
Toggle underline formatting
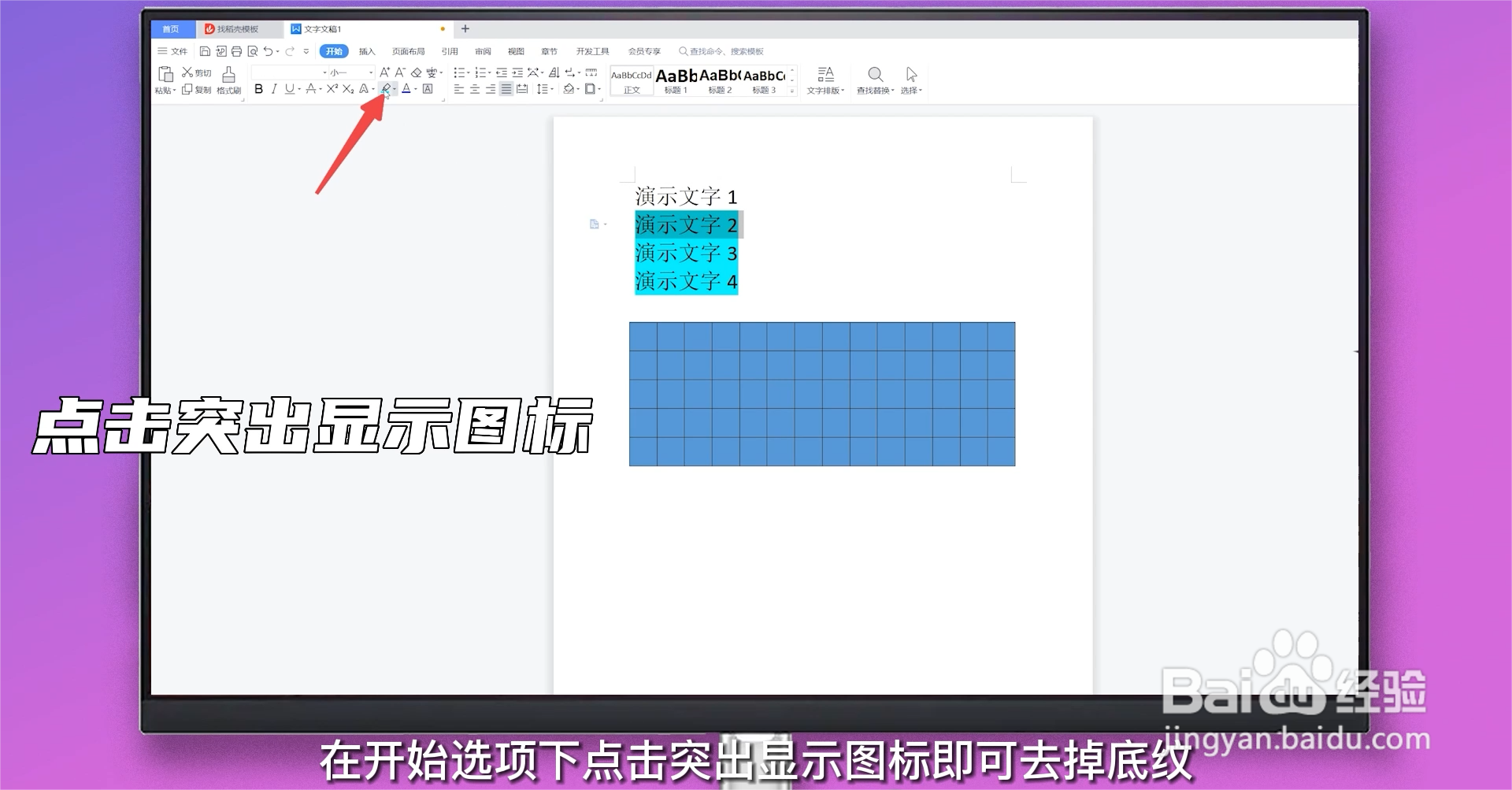tap(288, 88)
